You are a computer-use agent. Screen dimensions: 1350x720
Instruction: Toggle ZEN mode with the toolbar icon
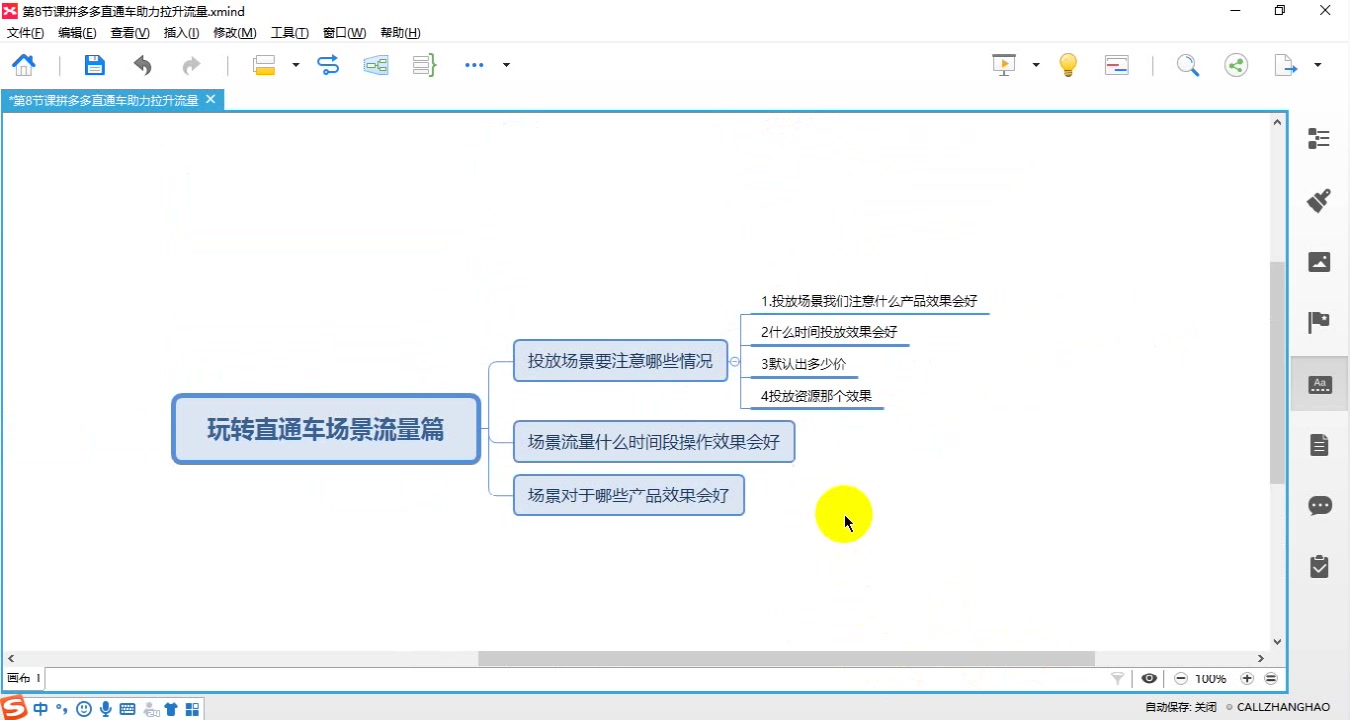click(x=1116, y=65)
